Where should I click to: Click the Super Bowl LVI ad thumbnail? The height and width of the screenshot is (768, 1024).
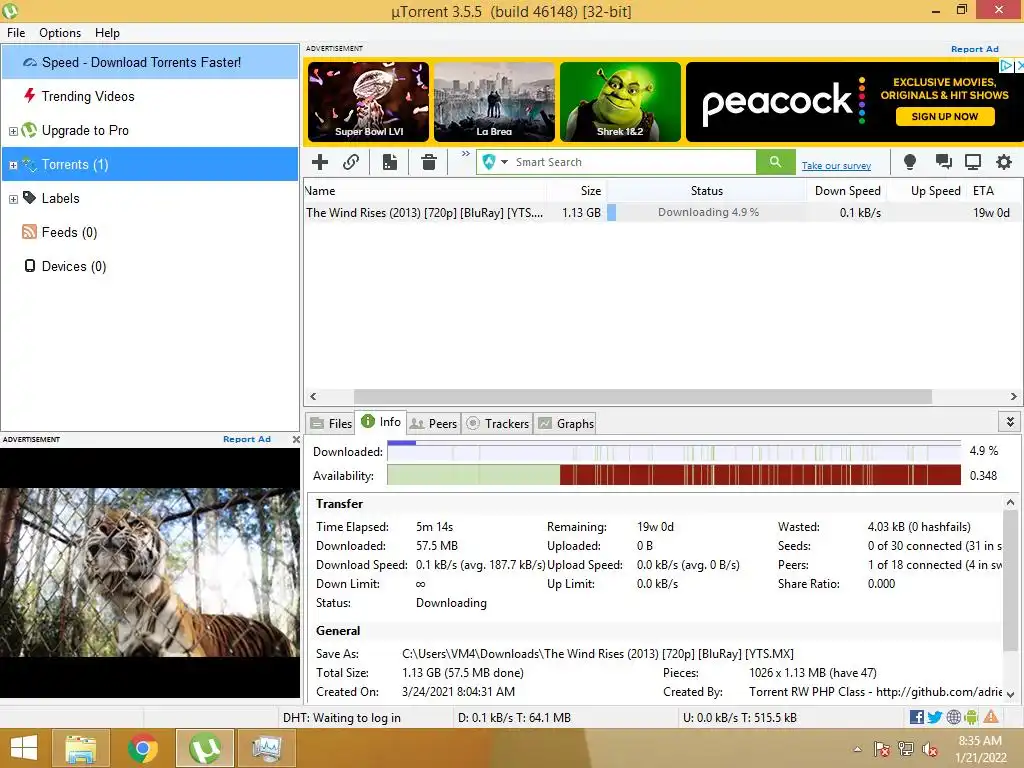point(368,102)
